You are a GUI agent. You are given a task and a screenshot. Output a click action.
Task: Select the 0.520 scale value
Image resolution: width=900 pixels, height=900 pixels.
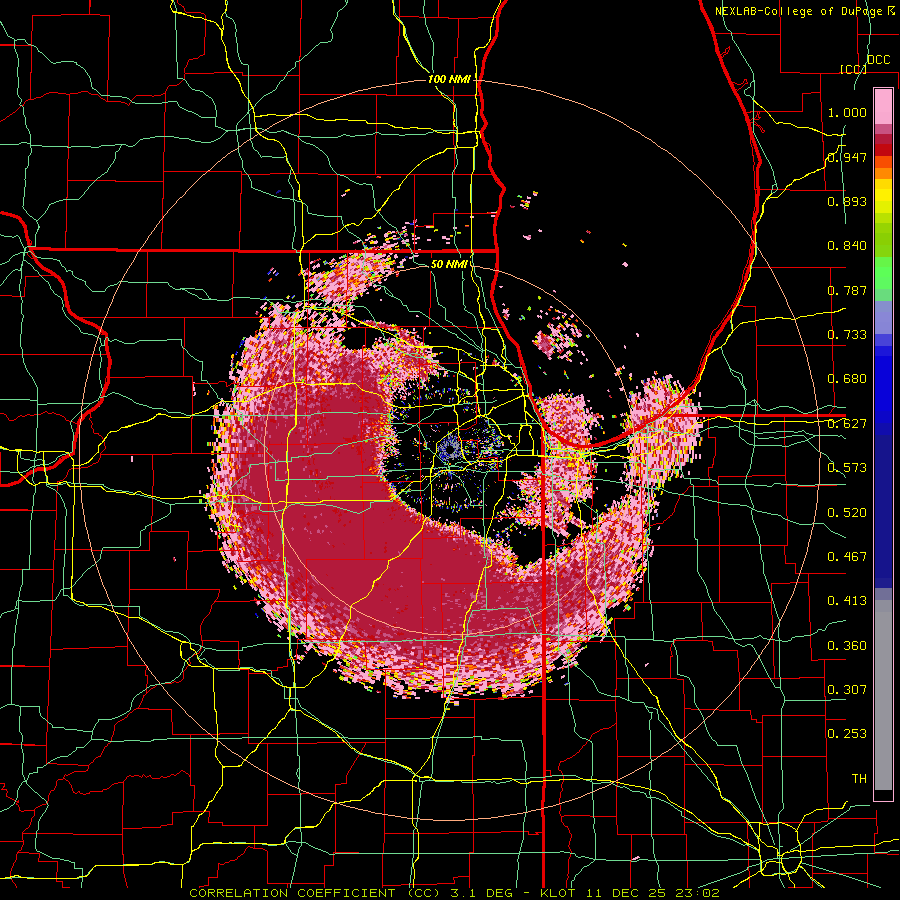(847, 513)
